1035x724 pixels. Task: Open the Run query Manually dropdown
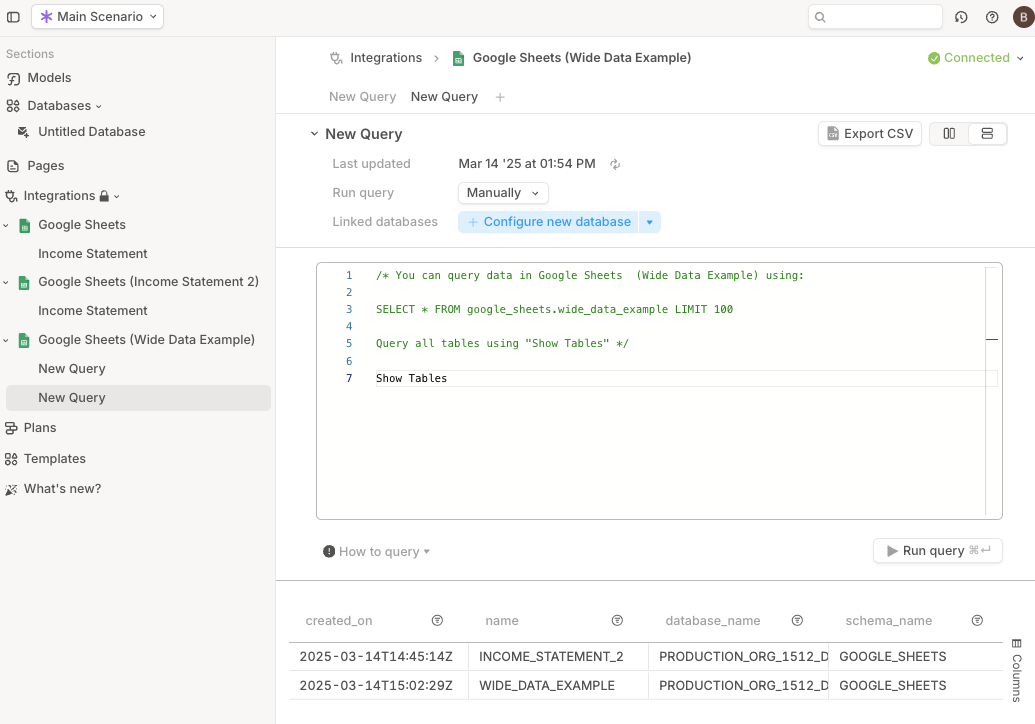pos(503,193)
